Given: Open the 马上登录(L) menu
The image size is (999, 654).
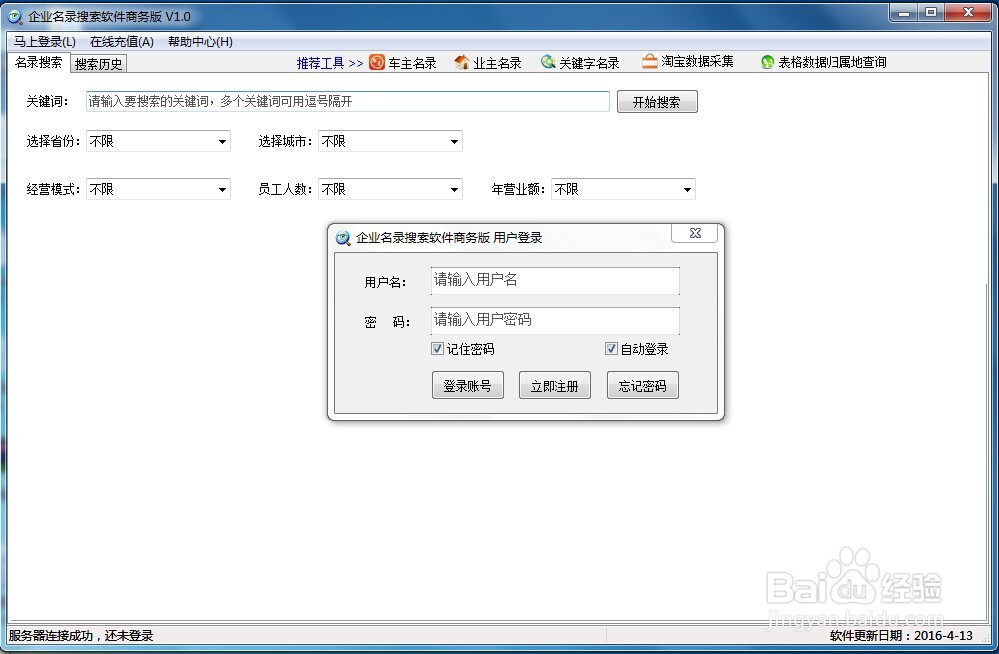Looking at the screenshot, I should click(45, 41).
